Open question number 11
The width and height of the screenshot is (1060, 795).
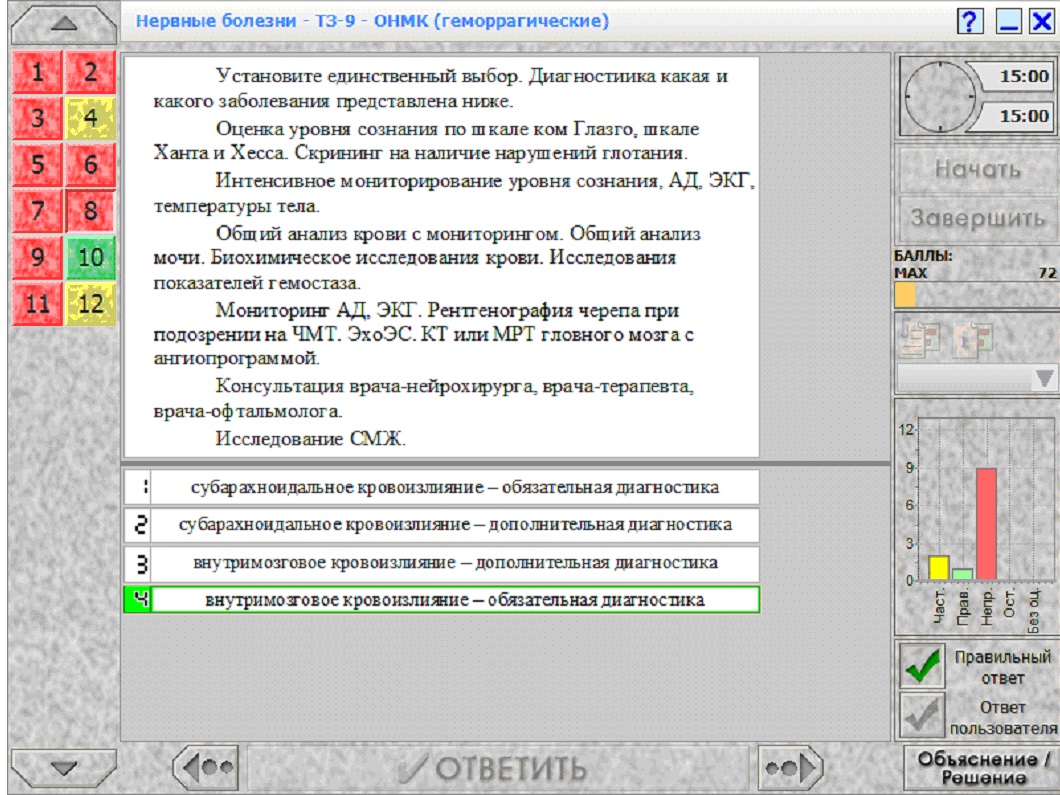tap(38, 304)
